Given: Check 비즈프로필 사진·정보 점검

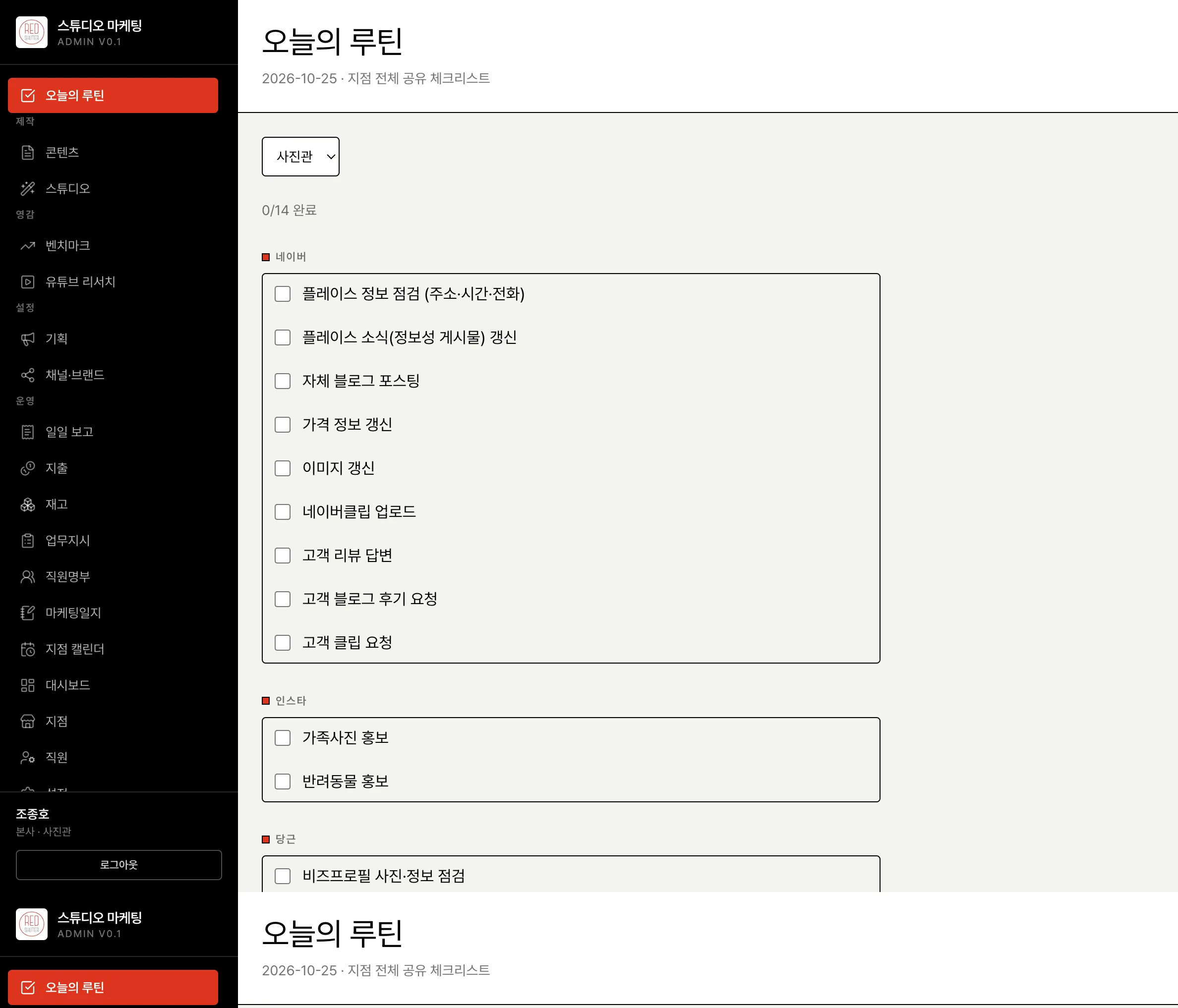Looking at the screenshot, I should (x=283, y=876).
